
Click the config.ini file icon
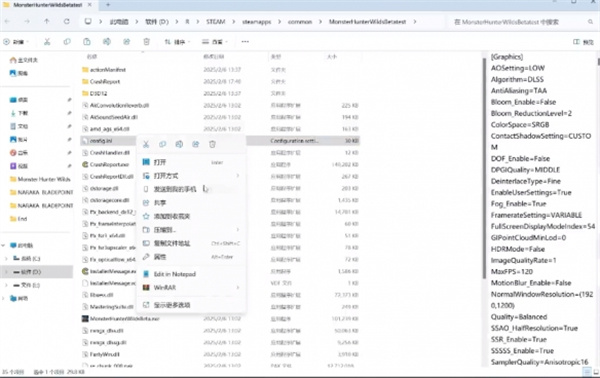click(85, 141)
